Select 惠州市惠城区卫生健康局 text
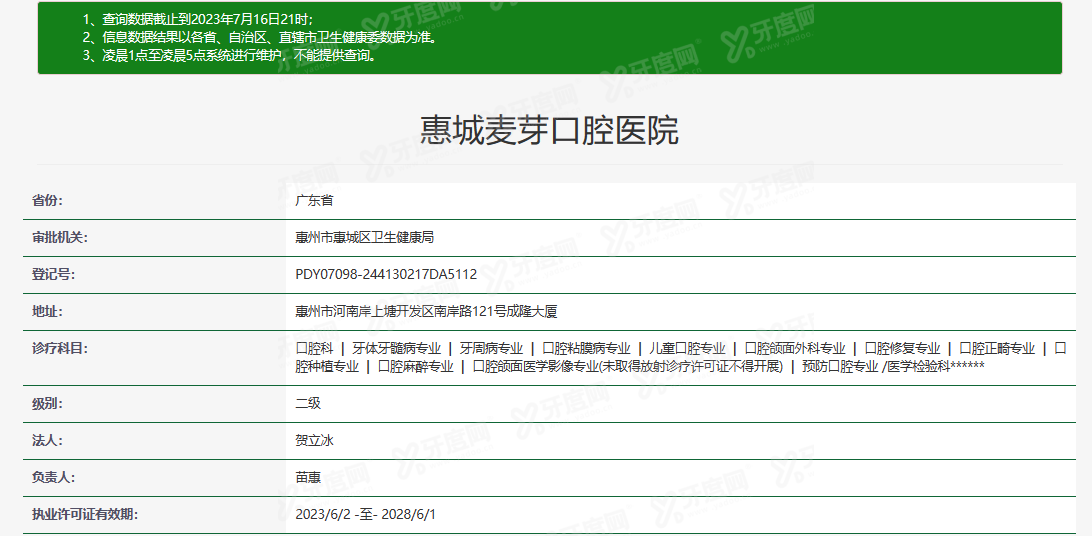1092x536 pixels. 365,237
